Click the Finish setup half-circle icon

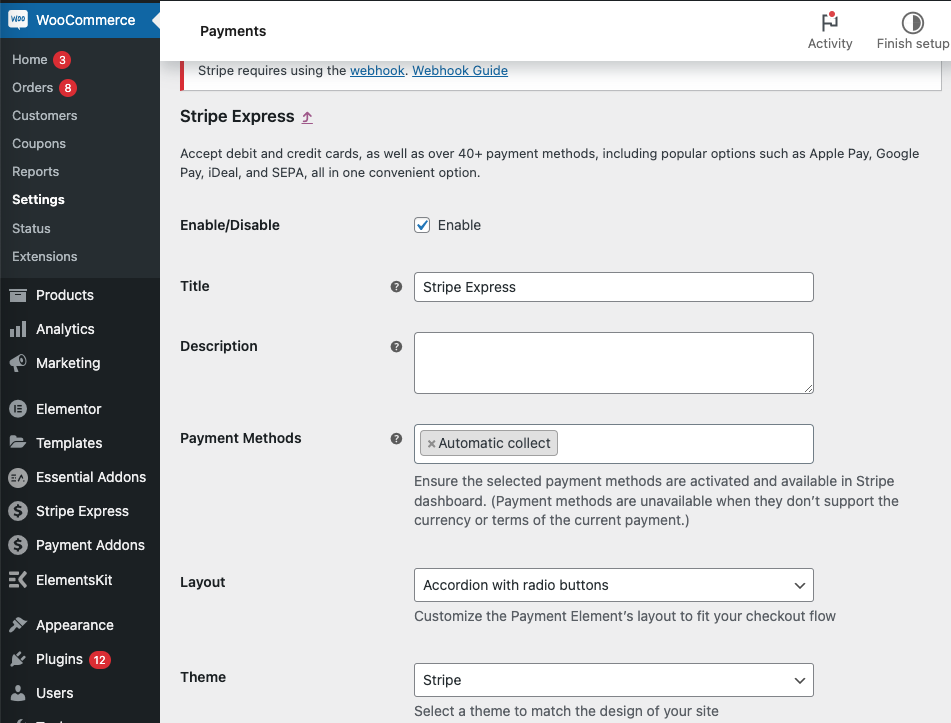(x=912, y=22)
